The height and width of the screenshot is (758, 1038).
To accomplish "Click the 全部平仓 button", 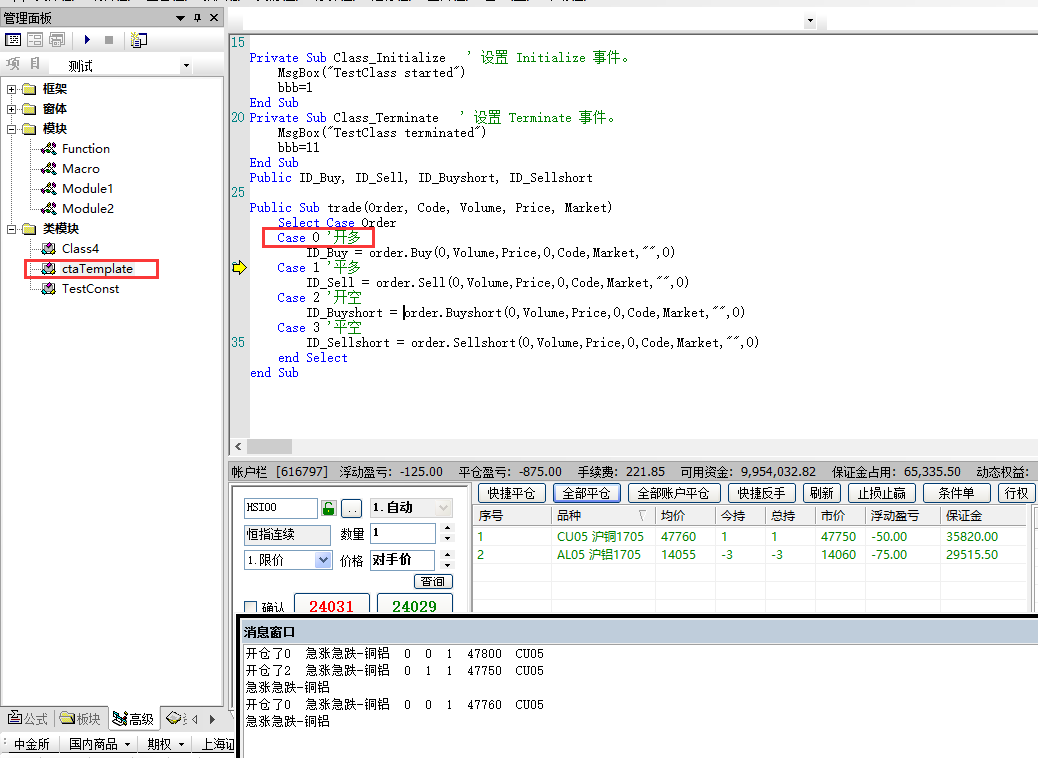I will pyautogui.click(x=587, y=493).
